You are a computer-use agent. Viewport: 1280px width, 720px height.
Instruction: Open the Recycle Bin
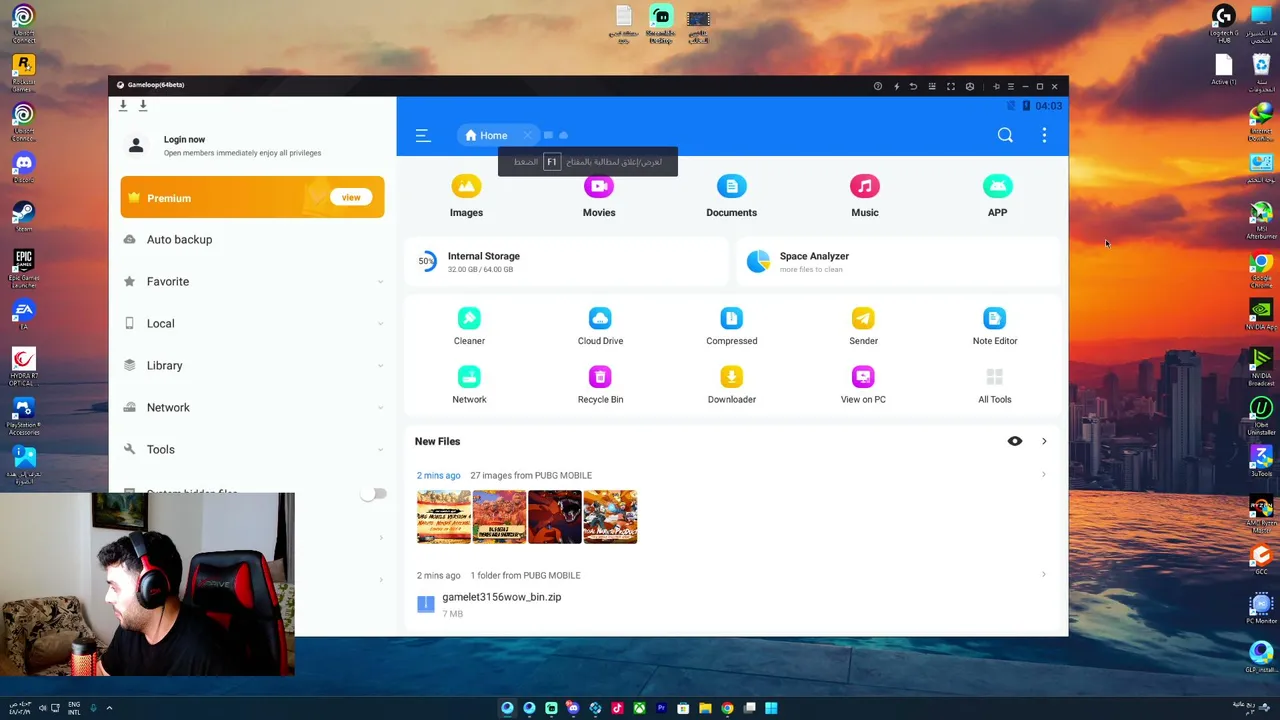(600, 385)
